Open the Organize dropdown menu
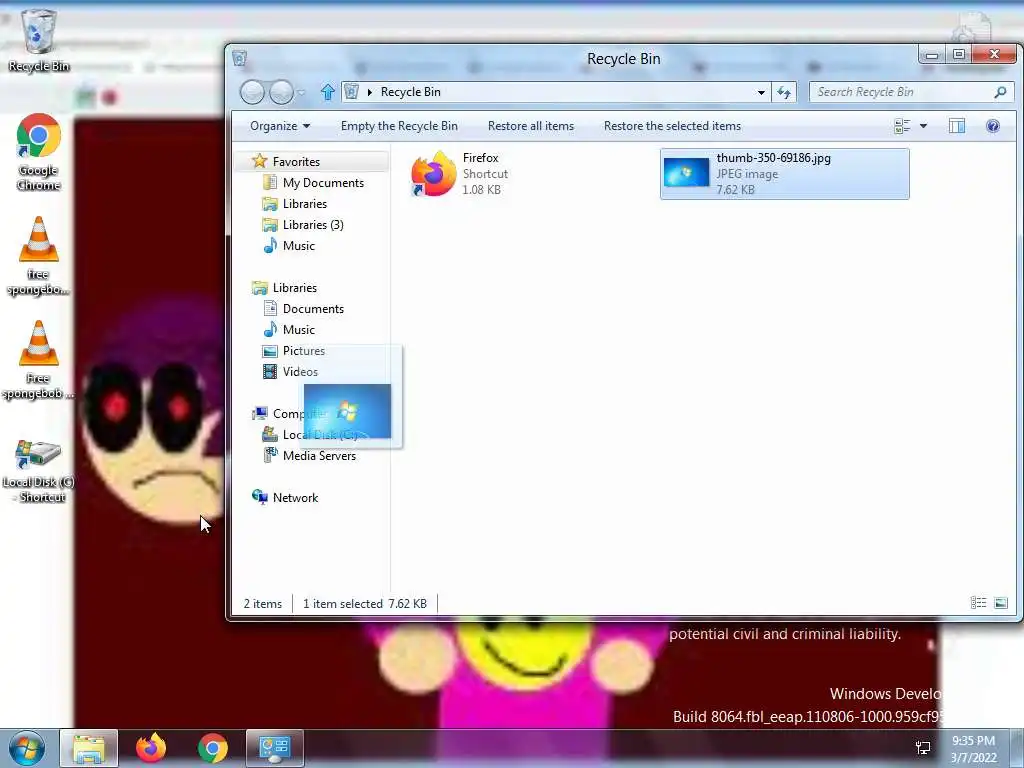 (x=280, y=126)
